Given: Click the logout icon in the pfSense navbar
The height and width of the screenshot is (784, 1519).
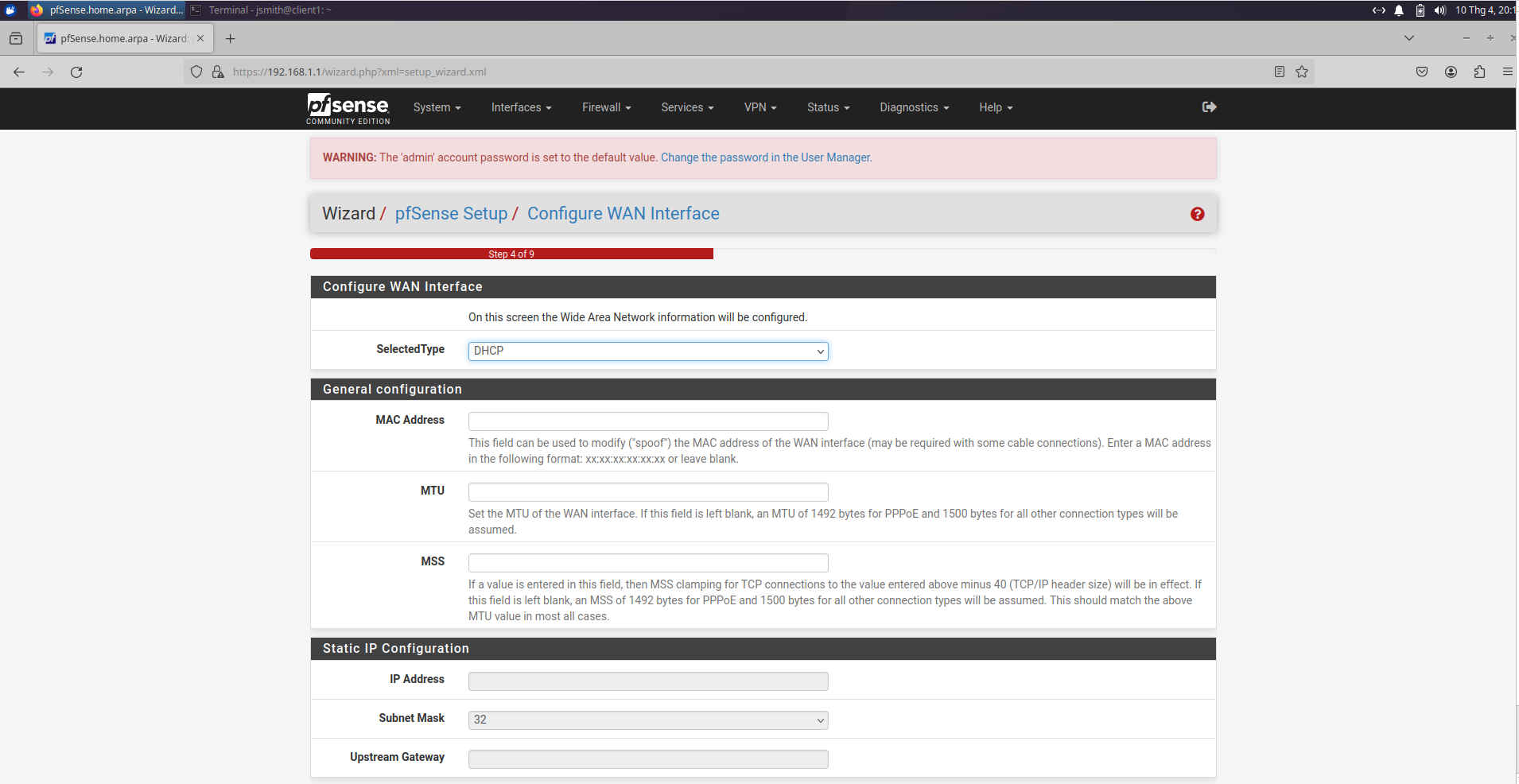Looking at the screenshot, I should pyautogui.click(x=1209, y=107).
